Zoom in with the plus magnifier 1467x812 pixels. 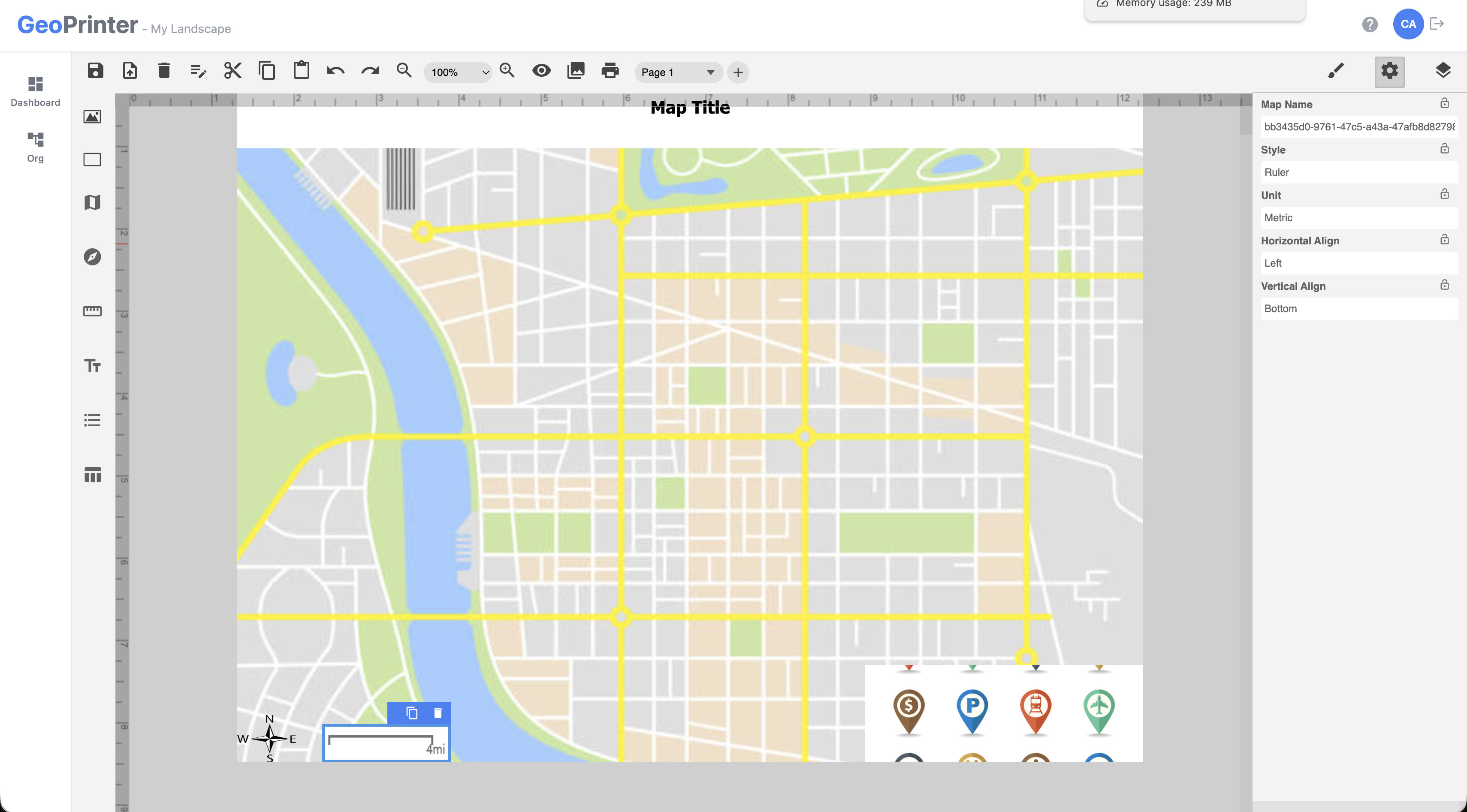click(507, 70)
